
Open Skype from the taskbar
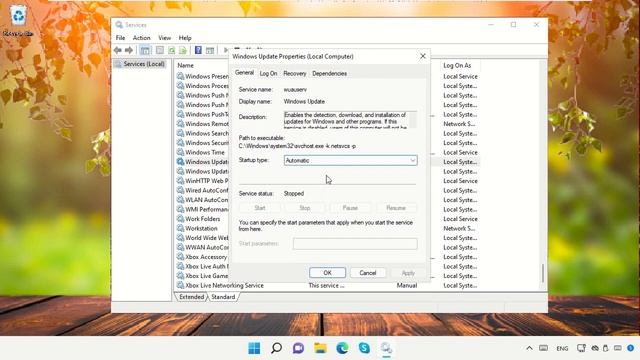pyautogui.click(x=364, y=348)
